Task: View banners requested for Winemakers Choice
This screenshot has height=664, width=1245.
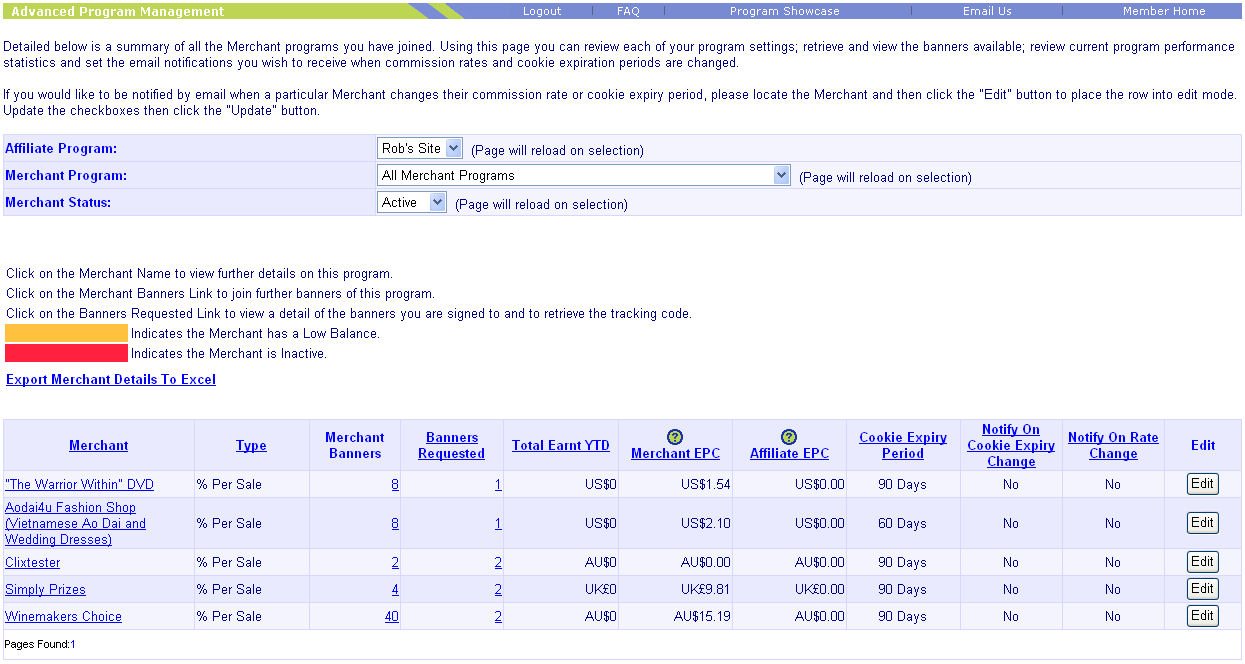Action: [498, 616]
